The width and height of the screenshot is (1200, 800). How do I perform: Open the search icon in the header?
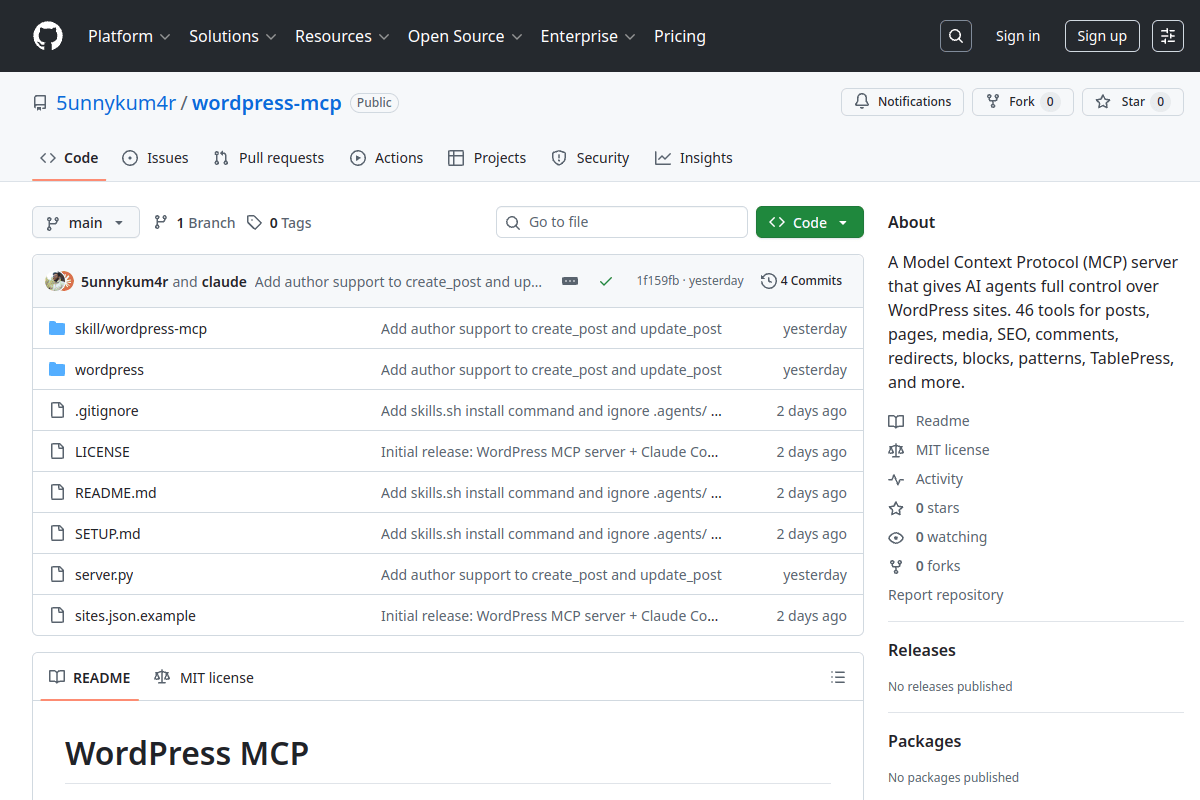(955, 35)
